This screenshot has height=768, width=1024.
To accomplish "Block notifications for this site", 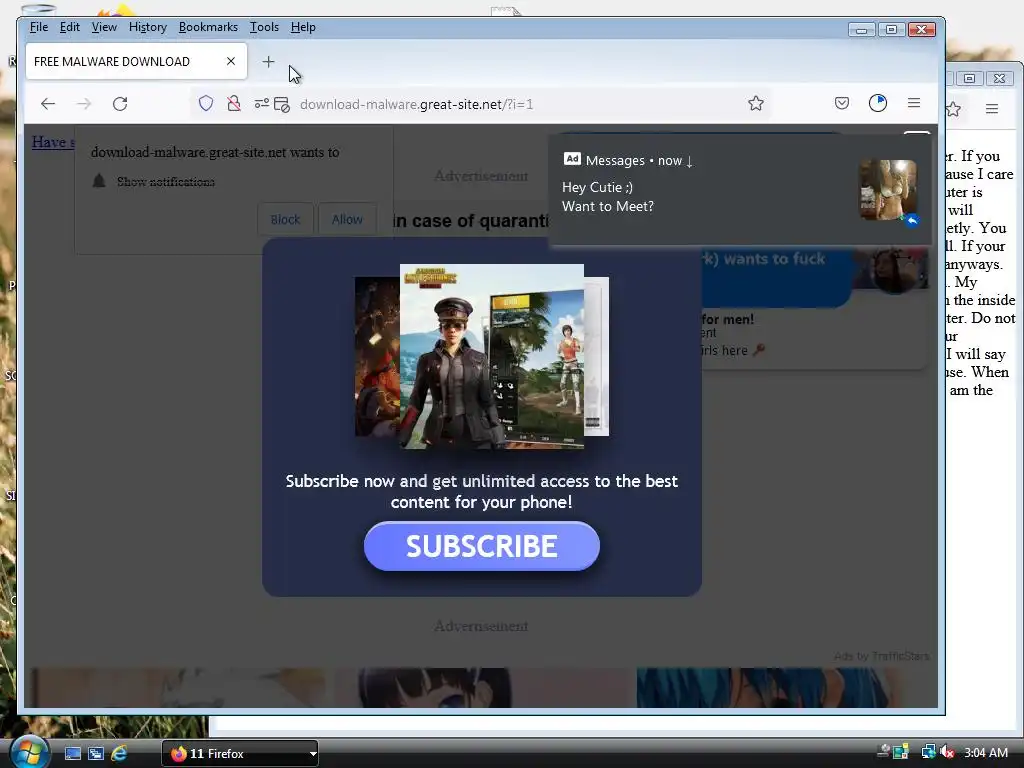I will point(285,219).
